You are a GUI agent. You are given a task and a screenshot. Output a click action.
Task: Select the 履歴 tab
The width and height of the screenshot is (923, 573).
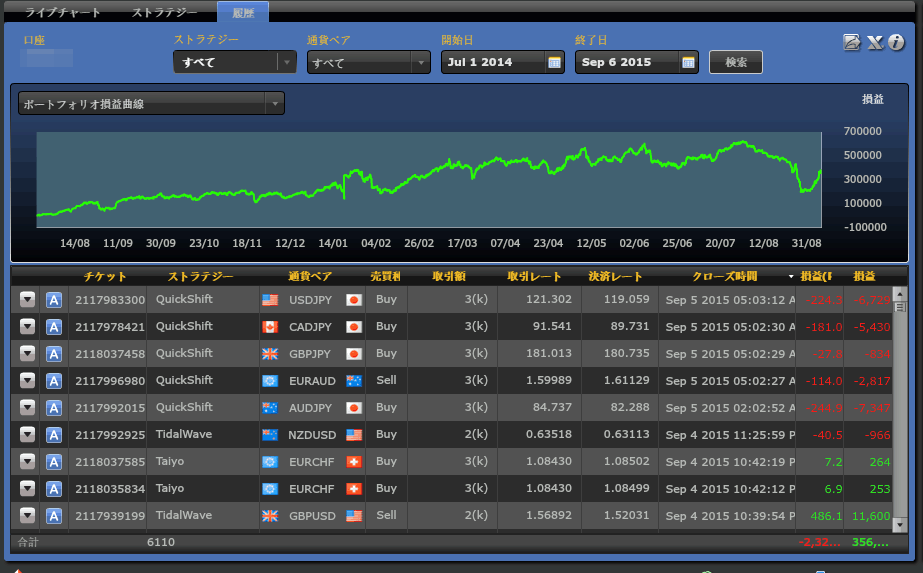coord(243,12)
